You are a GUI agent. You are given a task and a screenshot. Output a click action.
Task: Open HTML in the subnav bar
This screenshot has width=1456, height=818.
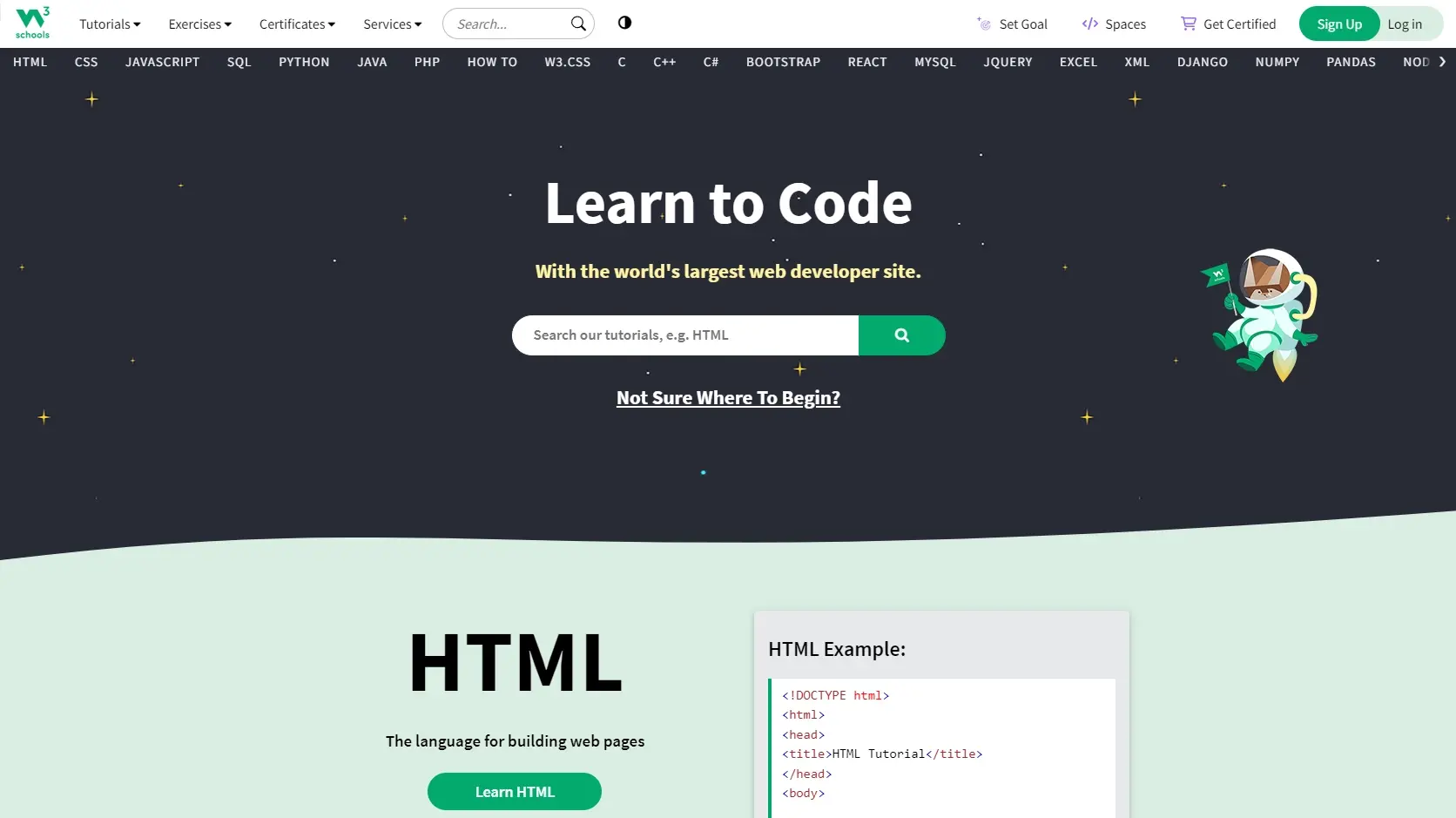coord(30,62)
